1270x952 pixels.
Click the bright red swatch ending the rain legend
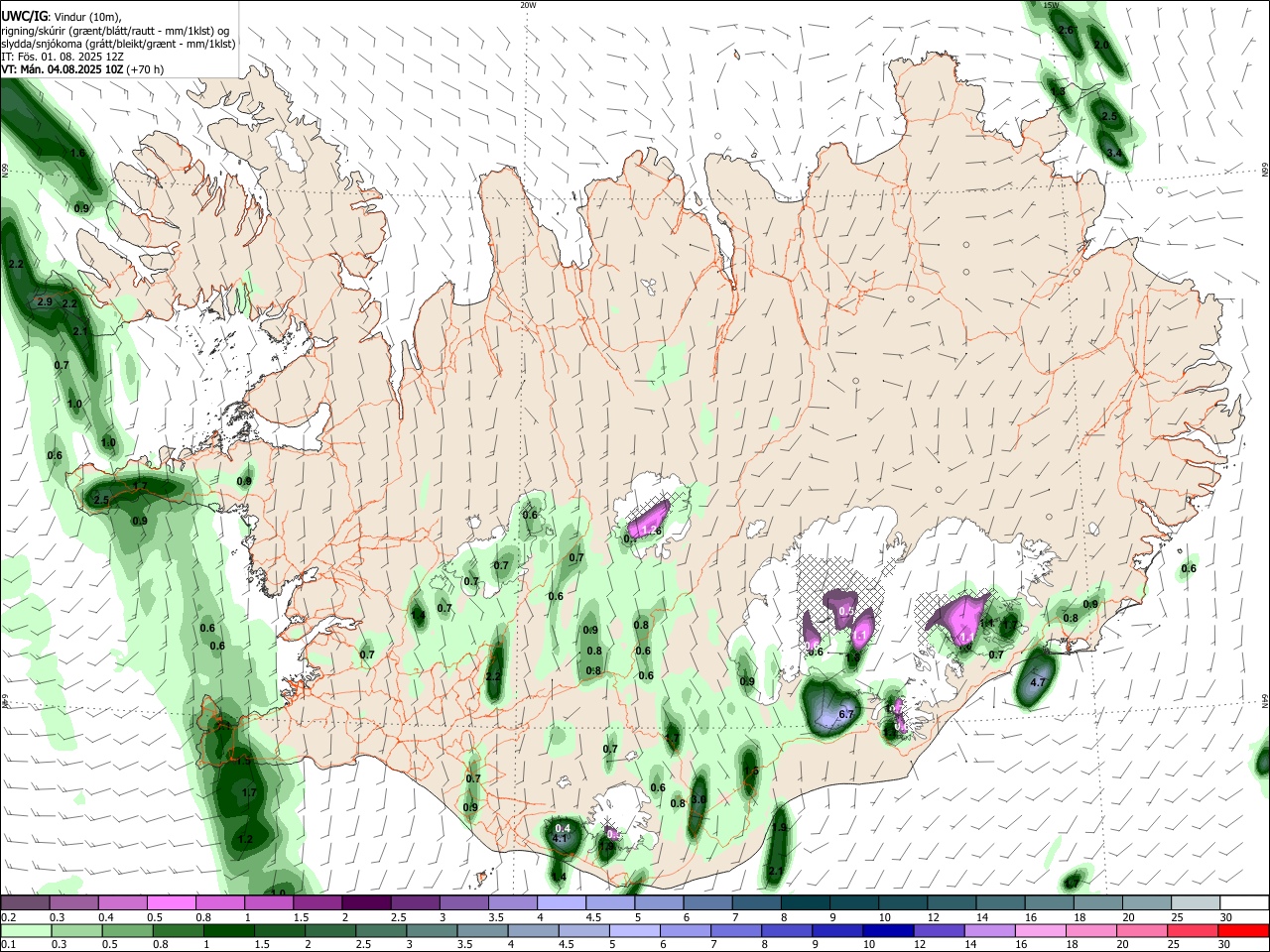point(1244,930)
